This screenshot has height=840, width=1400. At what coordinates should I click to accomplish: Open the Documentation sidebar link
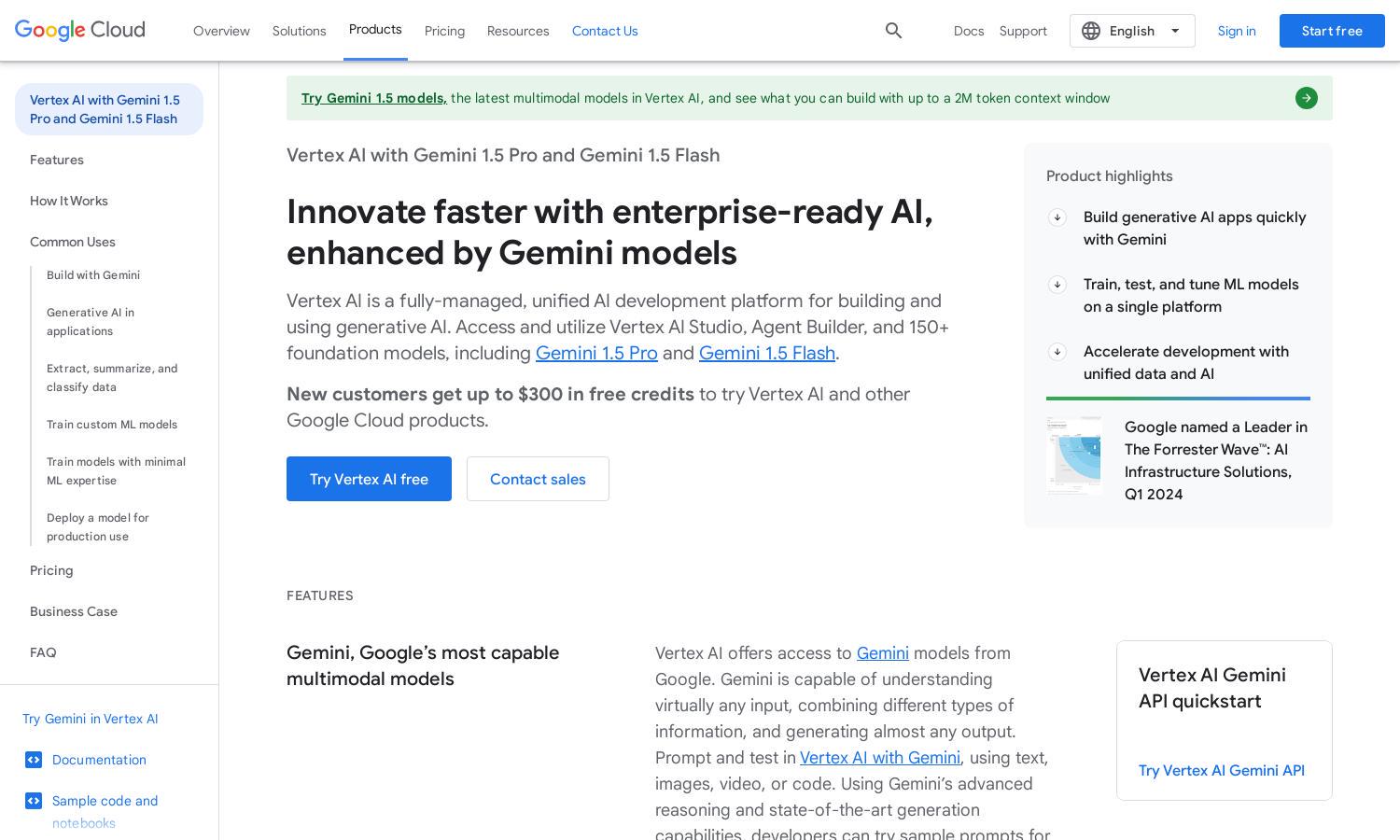click(x=99, y=760)
